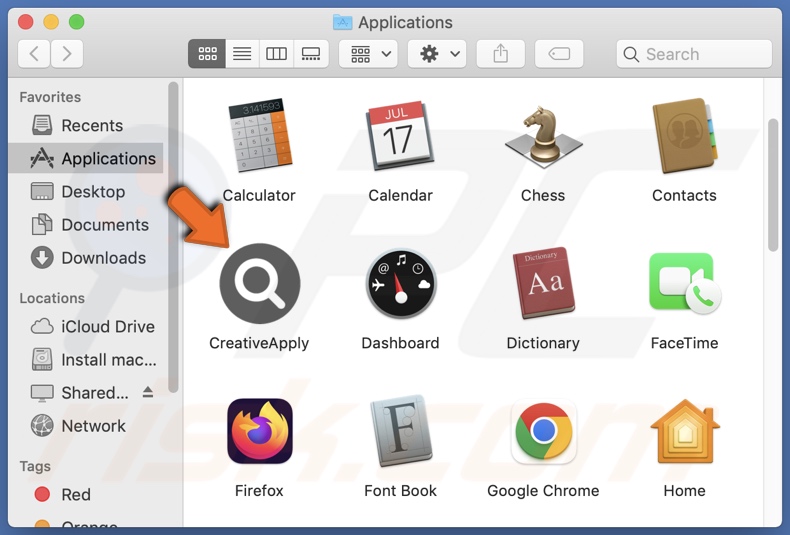Switch to list view

point(242,53)
